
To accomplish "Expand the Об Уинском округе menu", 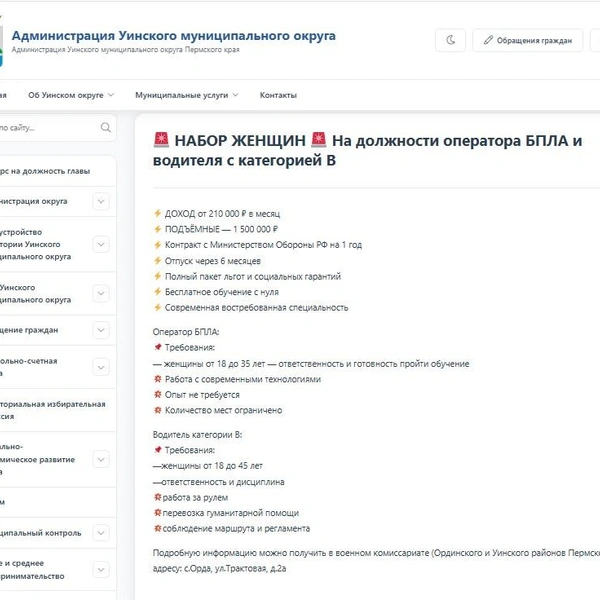I will point(71,95).
